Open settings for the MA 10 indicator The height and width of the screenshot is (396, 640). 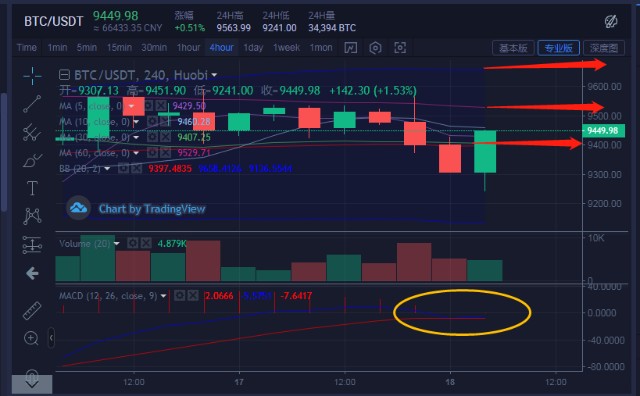pos(152,122)
